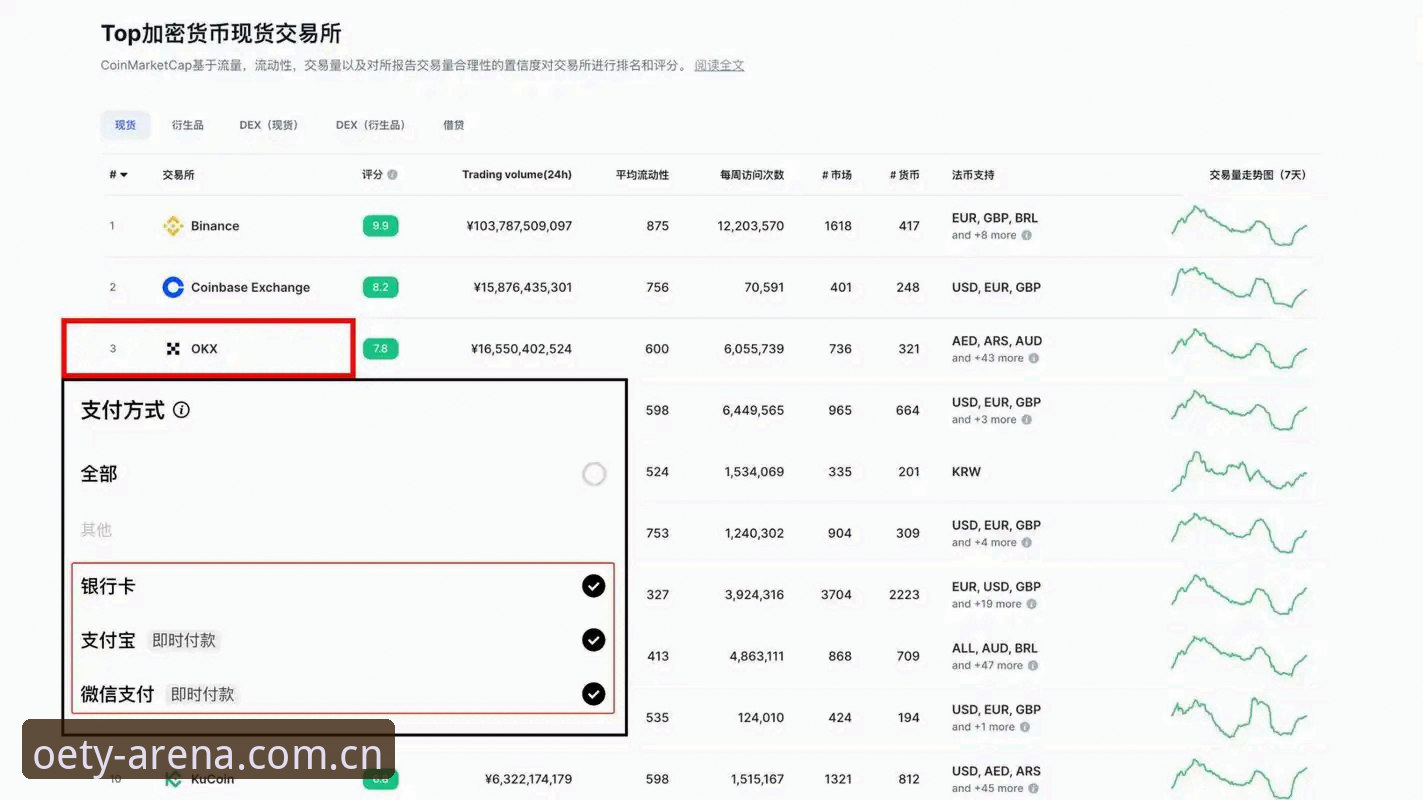Click info icon next to 'and +8 more'

coord(1027,236)
